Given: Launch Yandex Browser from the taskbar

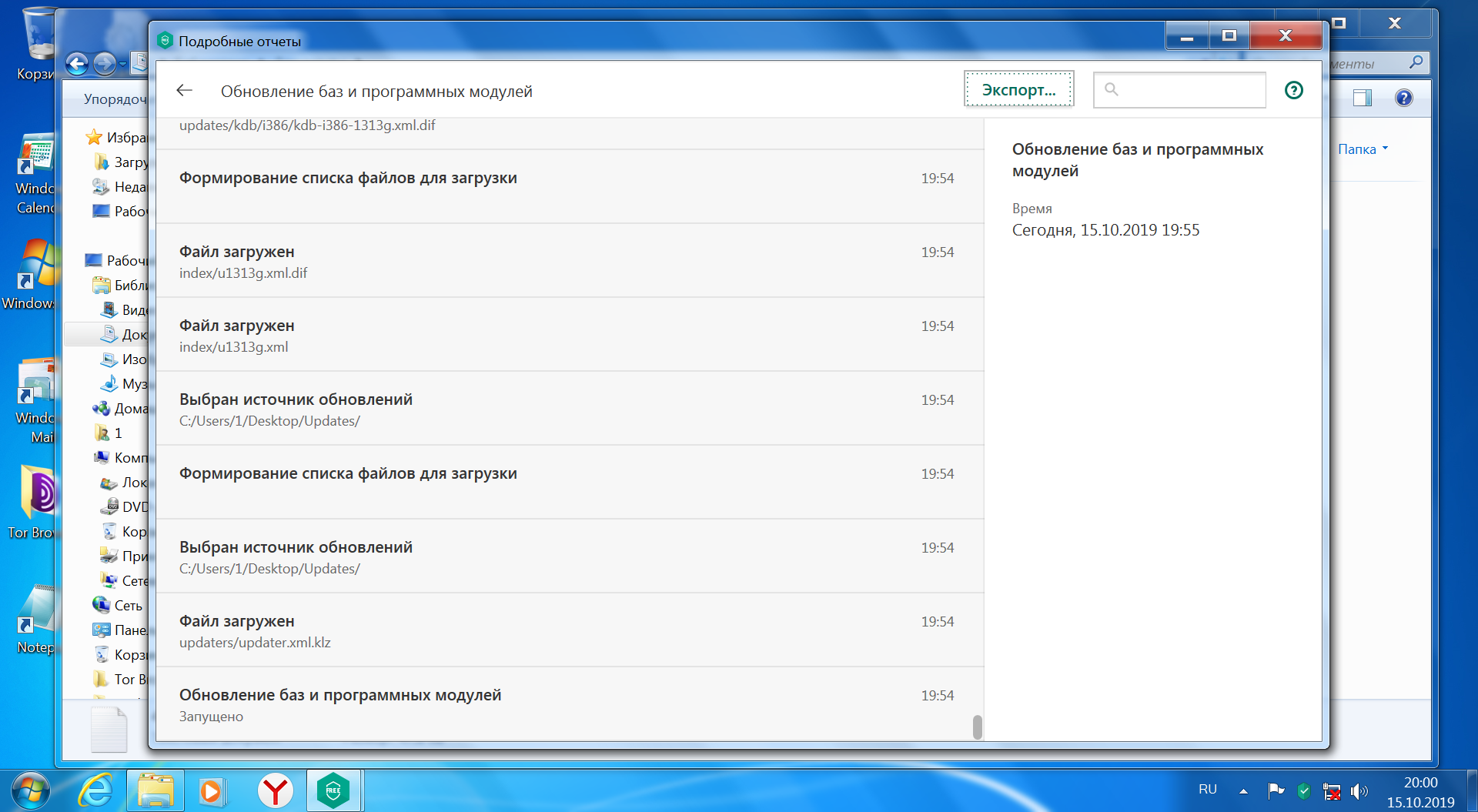Looking at the screenshot, I should 275,791.
